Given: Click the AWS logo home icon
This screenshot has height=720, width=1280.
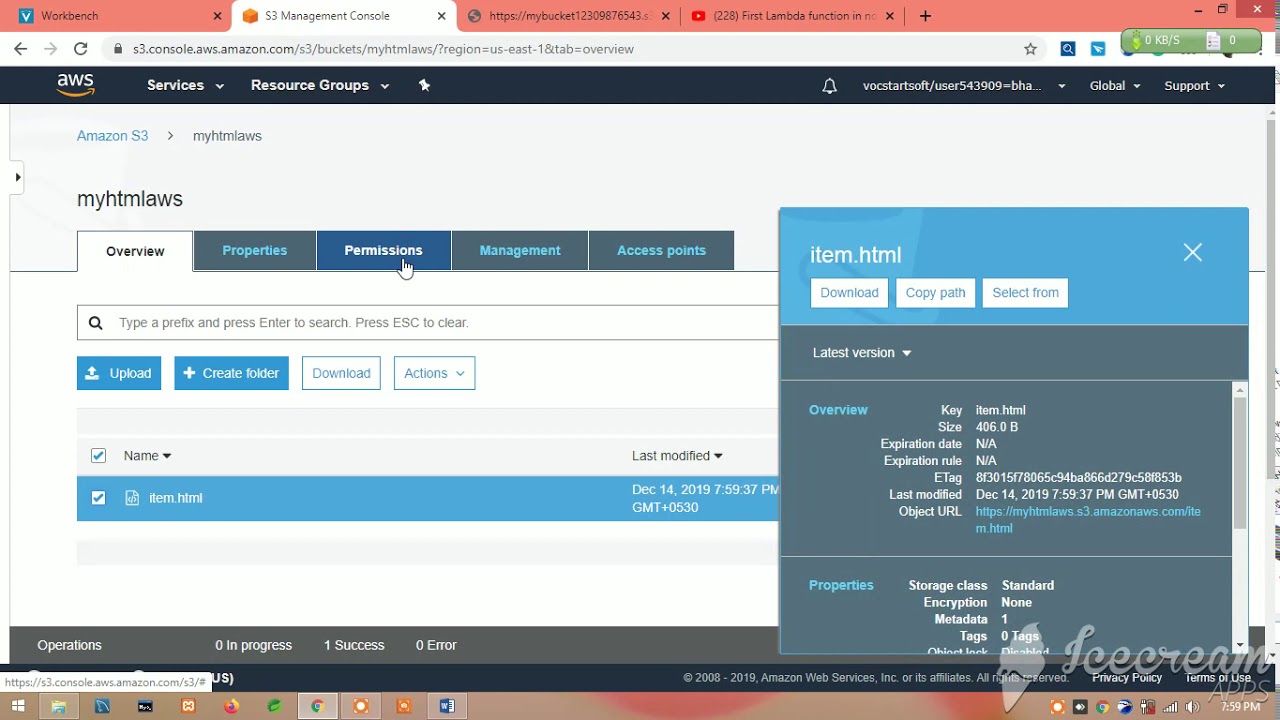Looking at the screenshot, I should click(x=76, y=85).
